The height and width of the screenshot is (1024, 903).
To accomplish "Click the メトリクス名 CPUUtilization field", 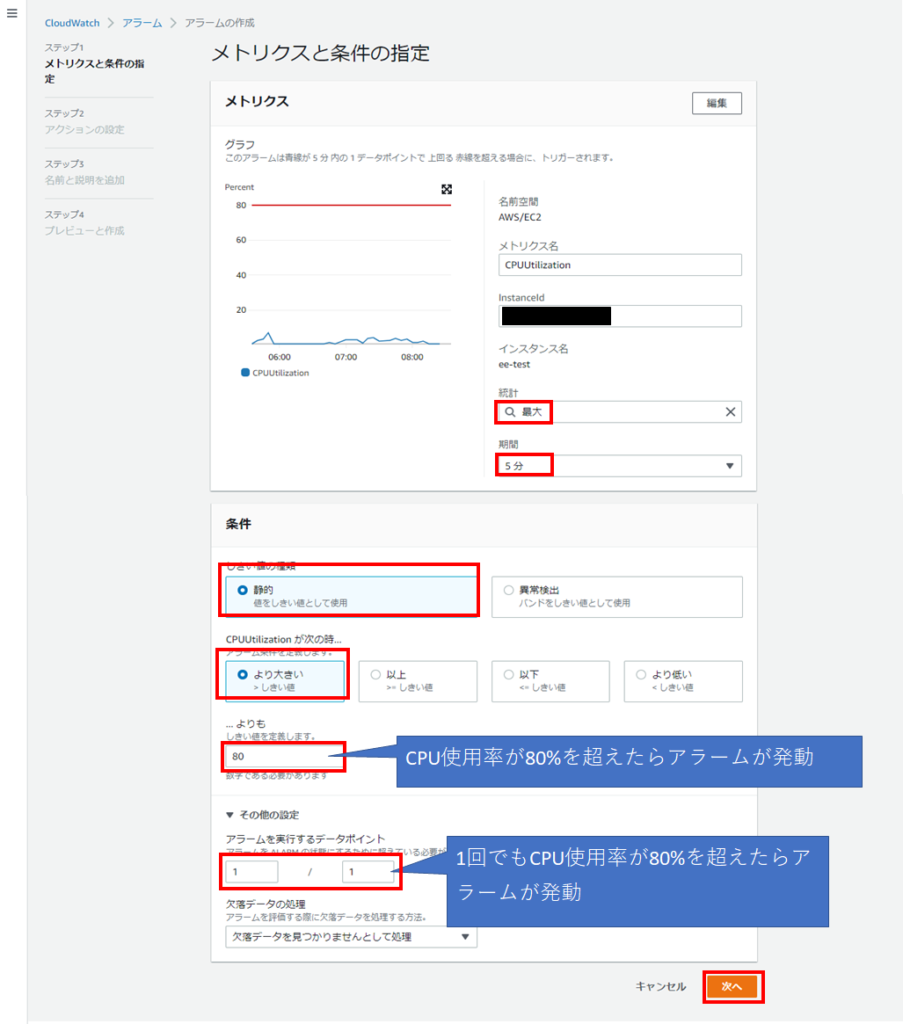I will pyautogui.click(x=620, y=264).
